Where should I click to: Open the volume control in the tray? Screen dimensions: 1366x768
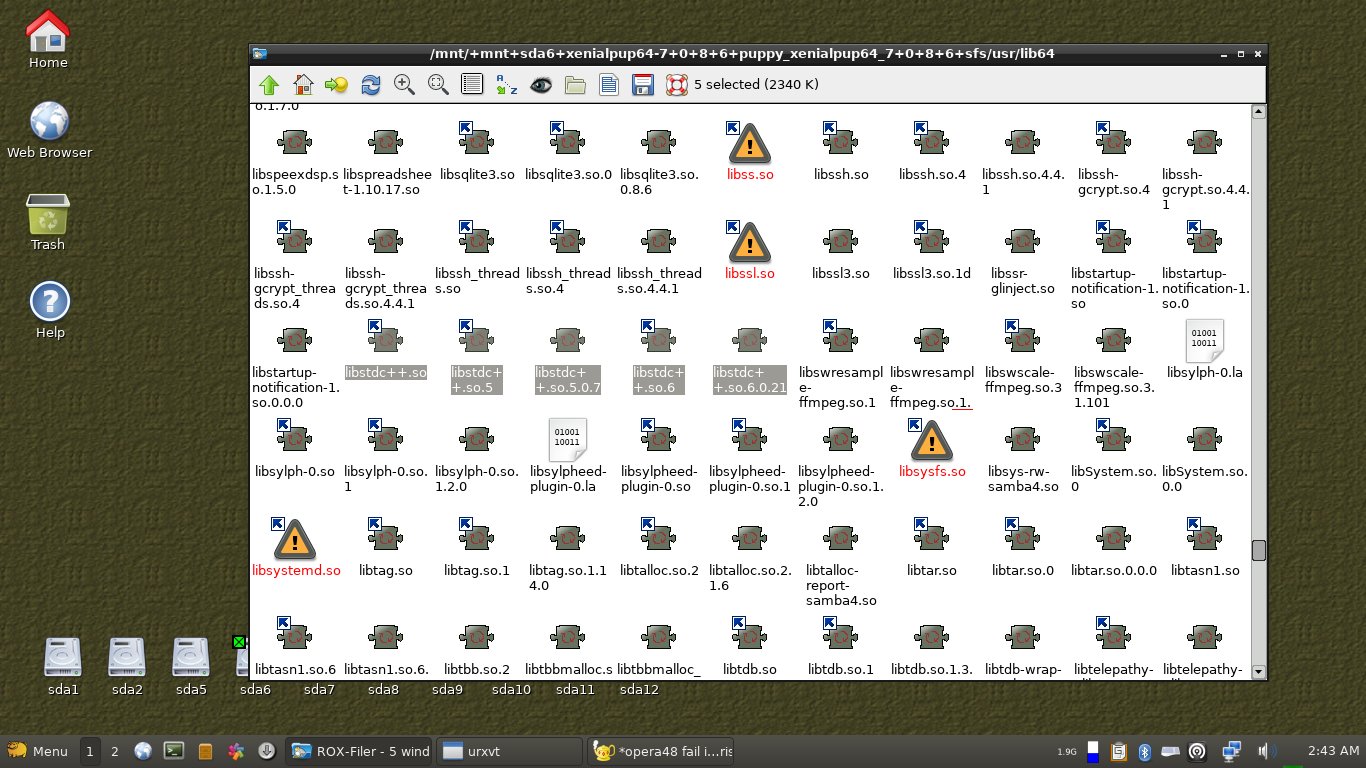click(x=1267, y=751)
